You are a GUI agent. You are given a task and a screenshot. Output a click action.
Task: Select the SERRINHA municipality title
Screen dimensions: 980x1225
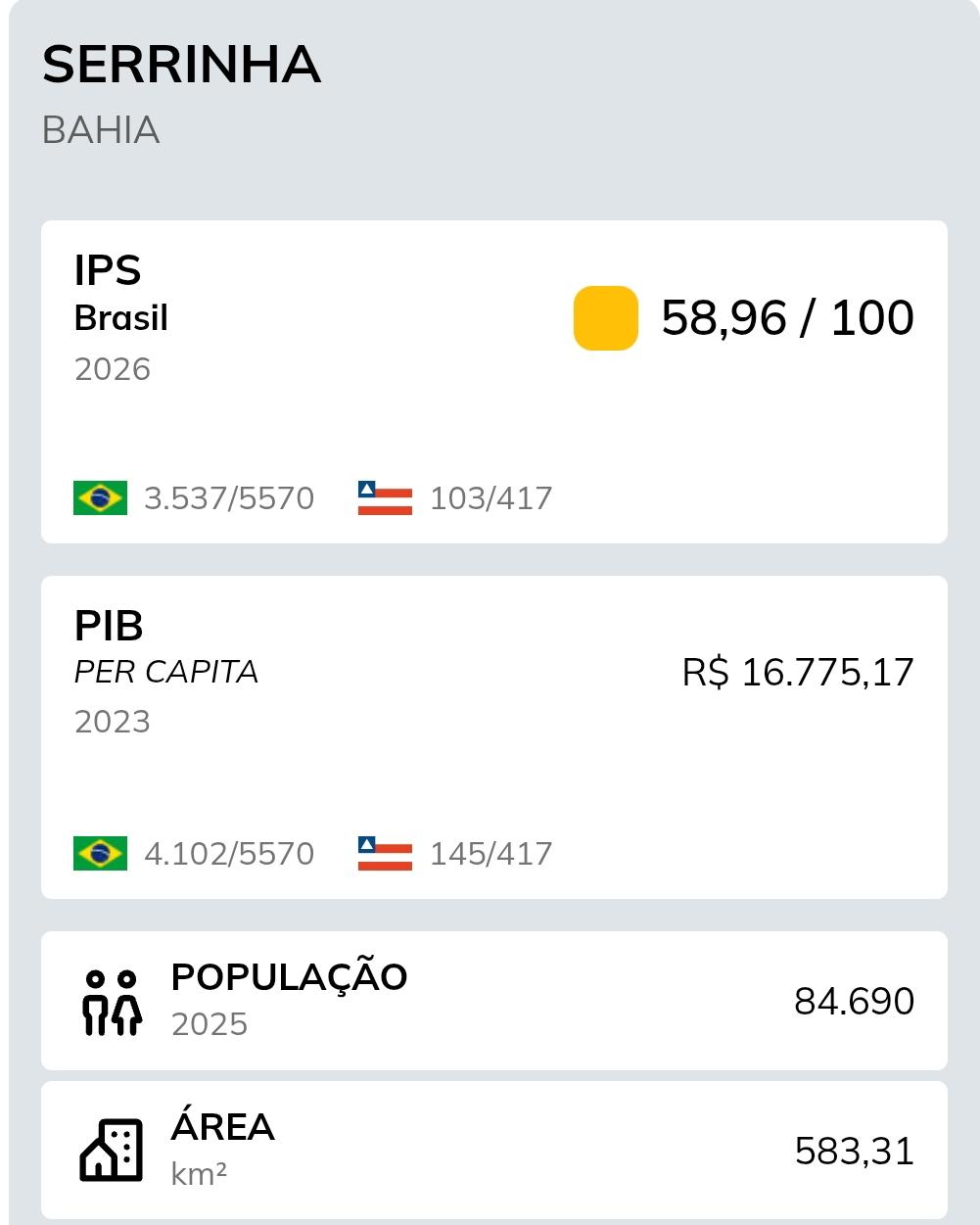181,65
